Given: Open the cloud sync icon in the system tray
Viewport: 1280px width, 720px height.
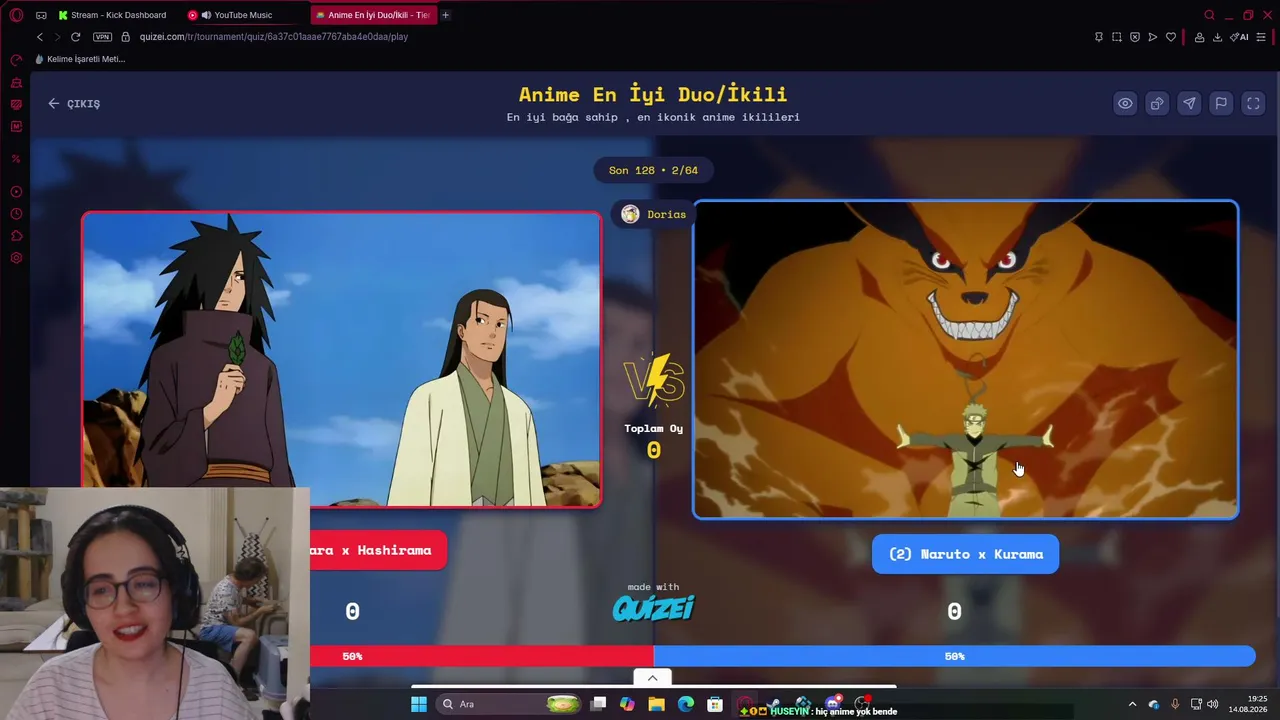Looking at the screenshot, I should pyautogui.click(x=1154, y=704).
